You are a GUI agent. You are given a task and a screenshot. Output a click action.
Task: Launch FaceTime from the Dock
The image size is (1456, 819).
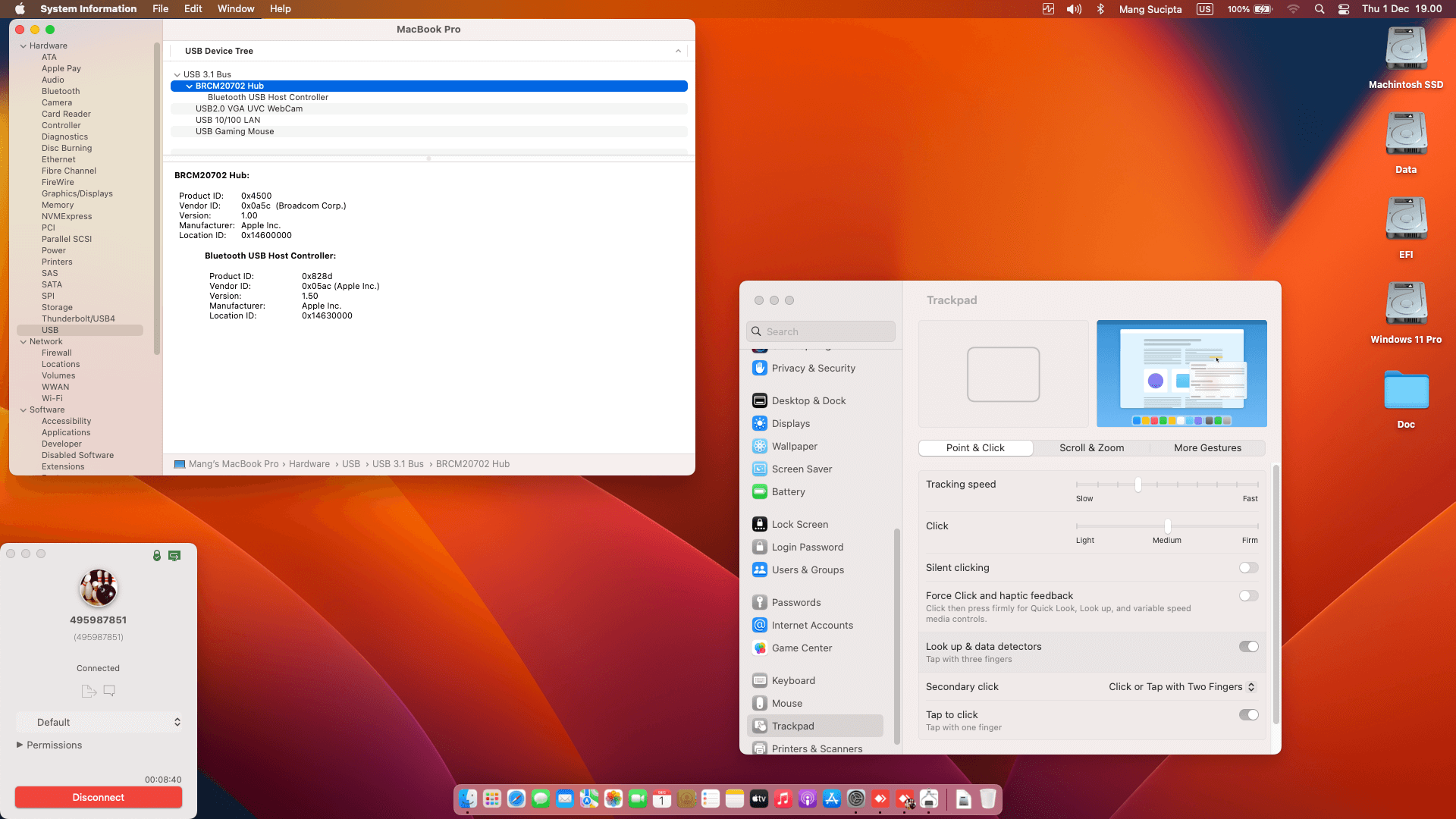(x=638, y=799)
